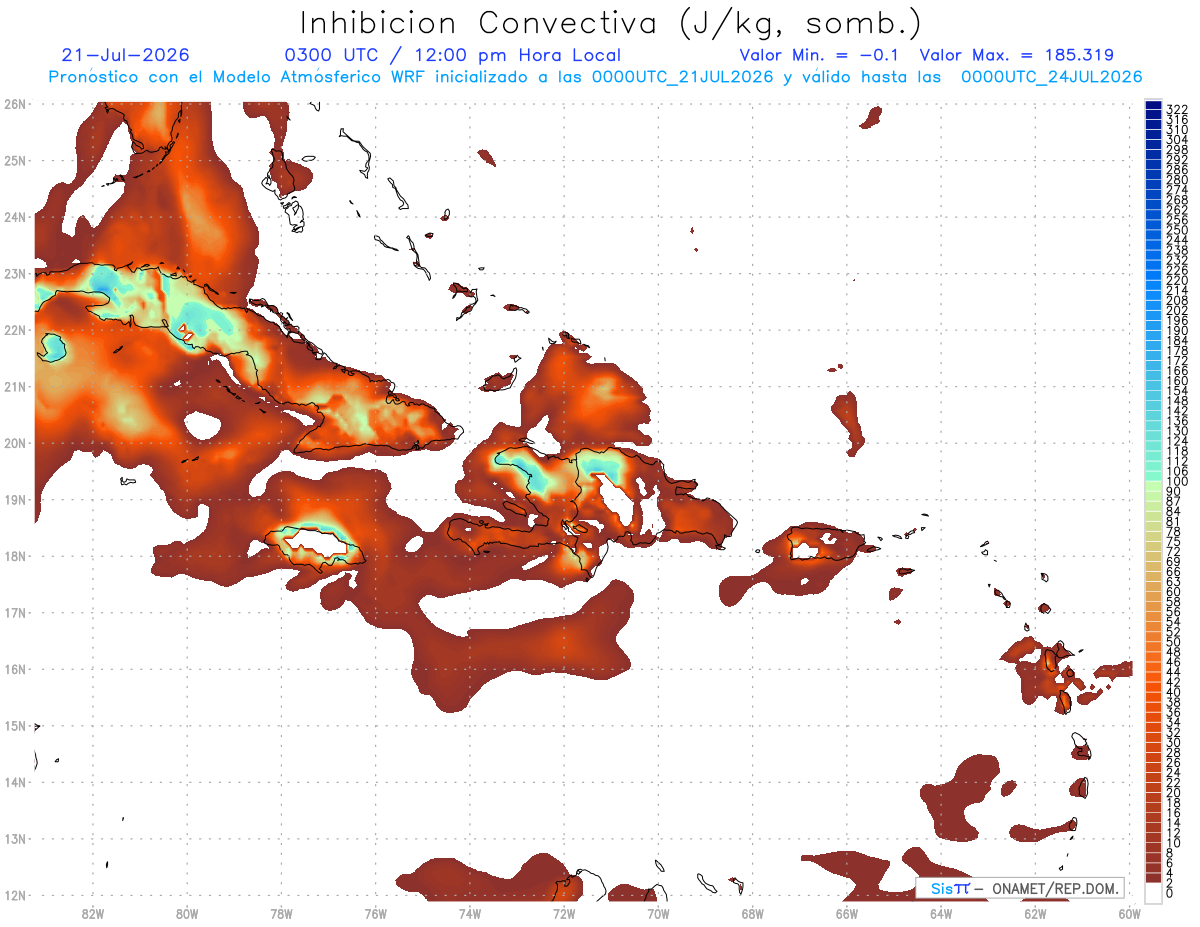
Task: Click the '23N' latitude label
Action: pyautogui.click(x=14, y=273)
